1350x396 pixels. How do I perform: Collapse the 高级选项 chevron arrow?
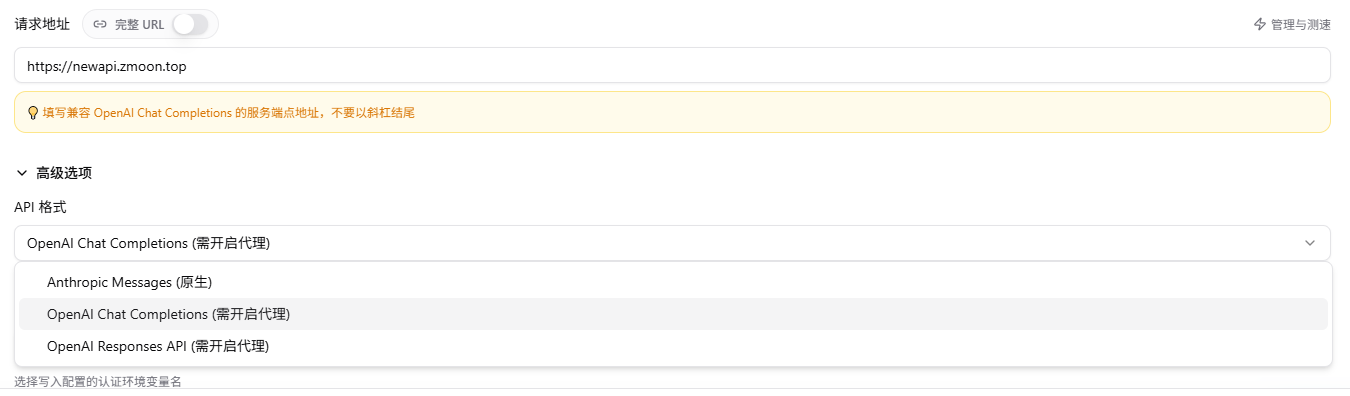22,173
